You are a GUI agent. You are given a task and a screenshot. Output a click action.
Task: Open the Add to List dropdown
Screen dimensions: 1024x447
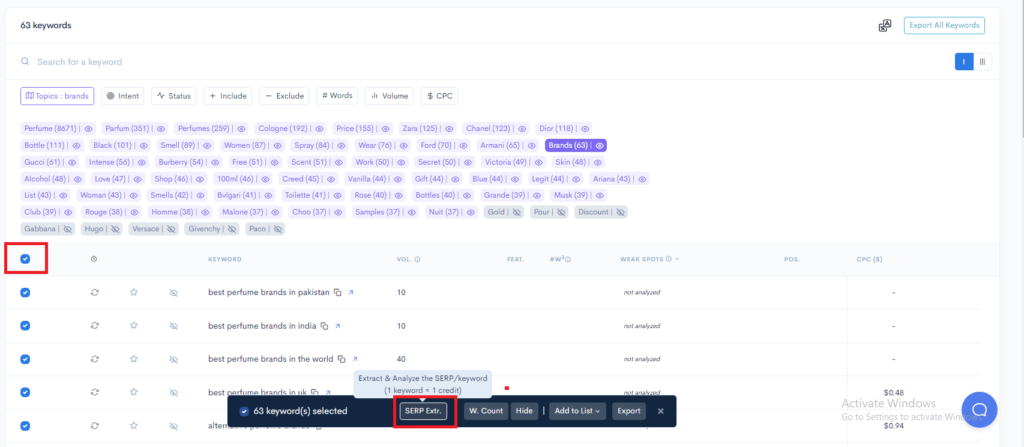[x=577, y=411]
